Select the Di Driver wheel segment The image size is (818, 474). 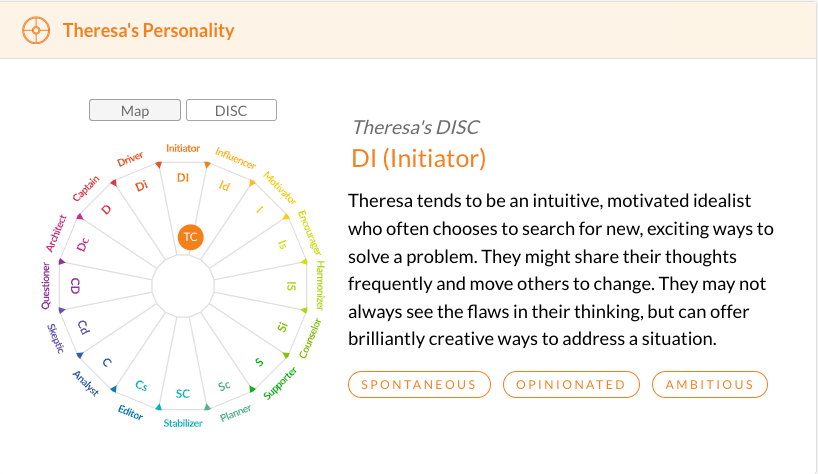[141, 186]
